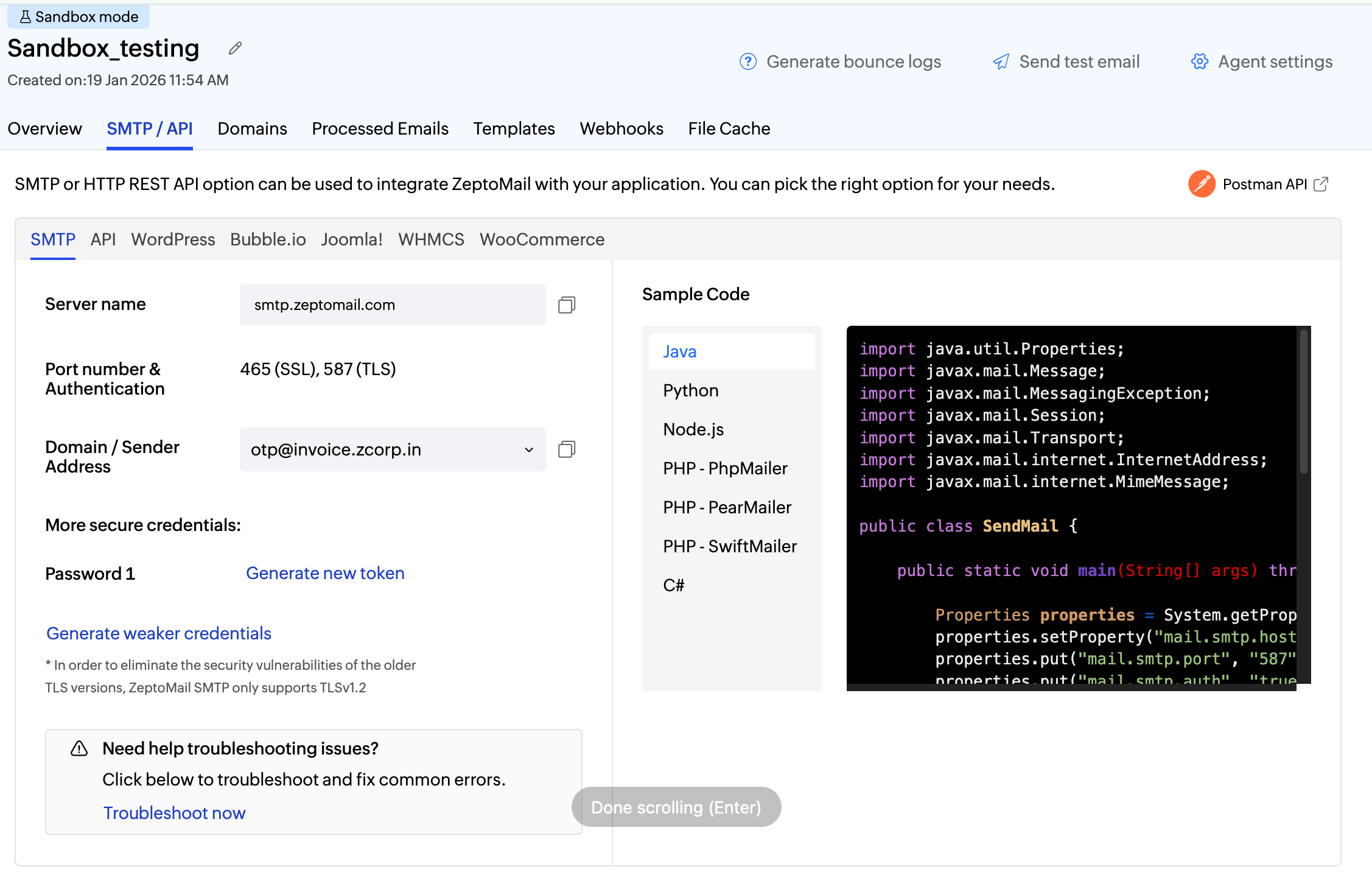This screenshot has width=1372, height=872.
Task: Open the File Cache tab
Action: point(729,128)
